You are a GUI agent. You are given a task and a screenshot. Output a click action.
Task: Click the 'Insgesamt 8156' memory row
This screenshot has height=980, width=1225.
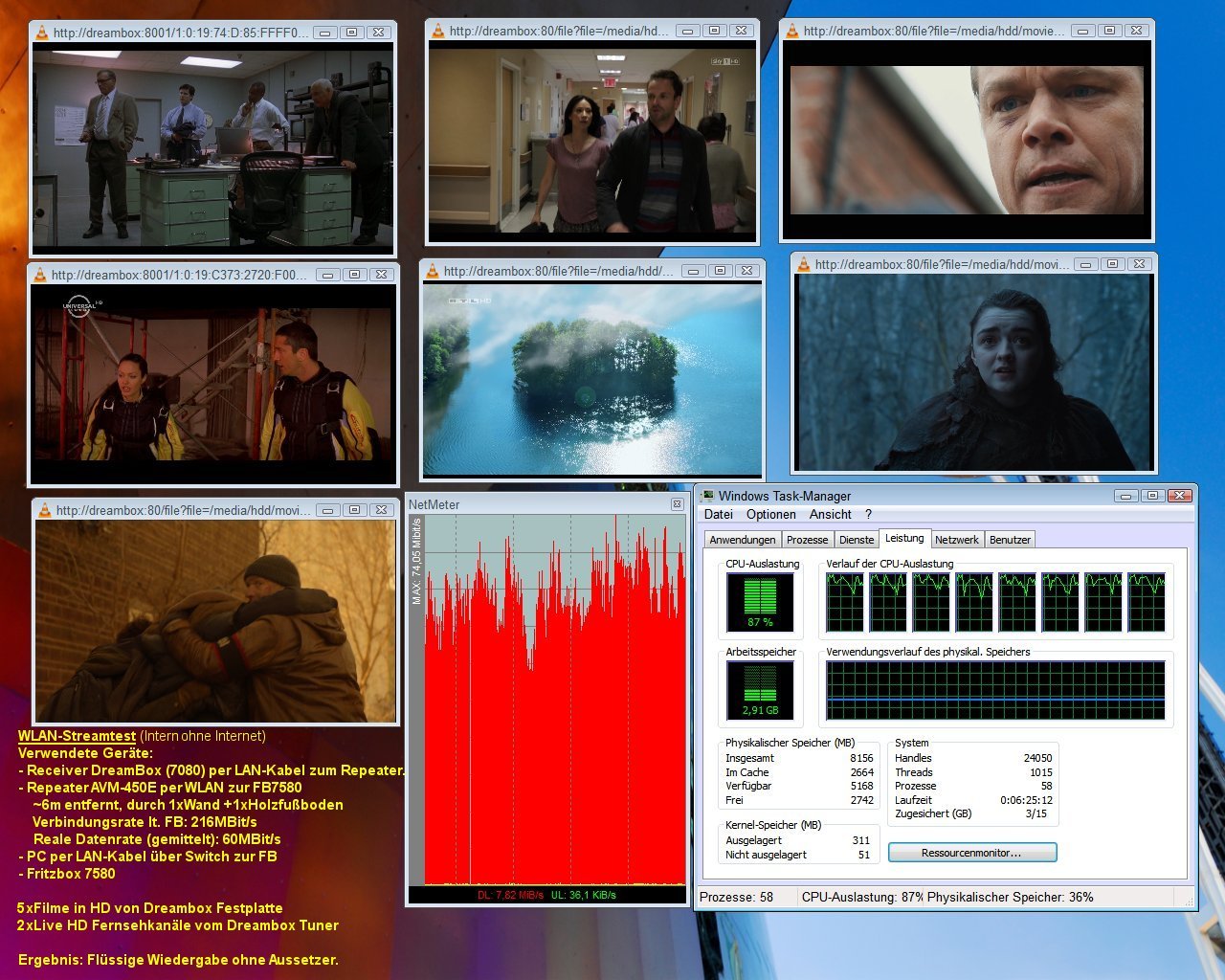pos(799,758)
